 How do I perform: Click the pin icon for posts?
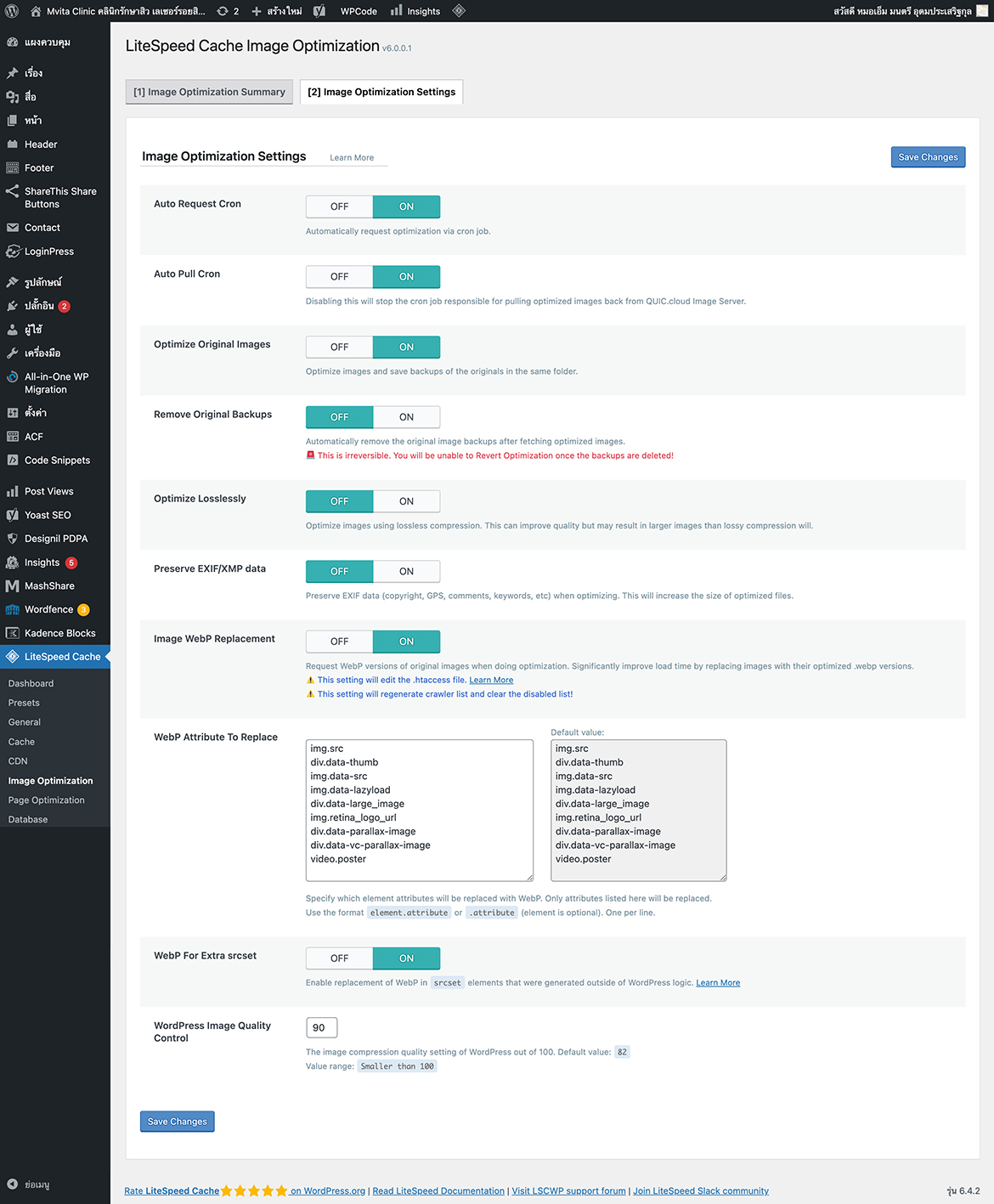coord(13,73)
